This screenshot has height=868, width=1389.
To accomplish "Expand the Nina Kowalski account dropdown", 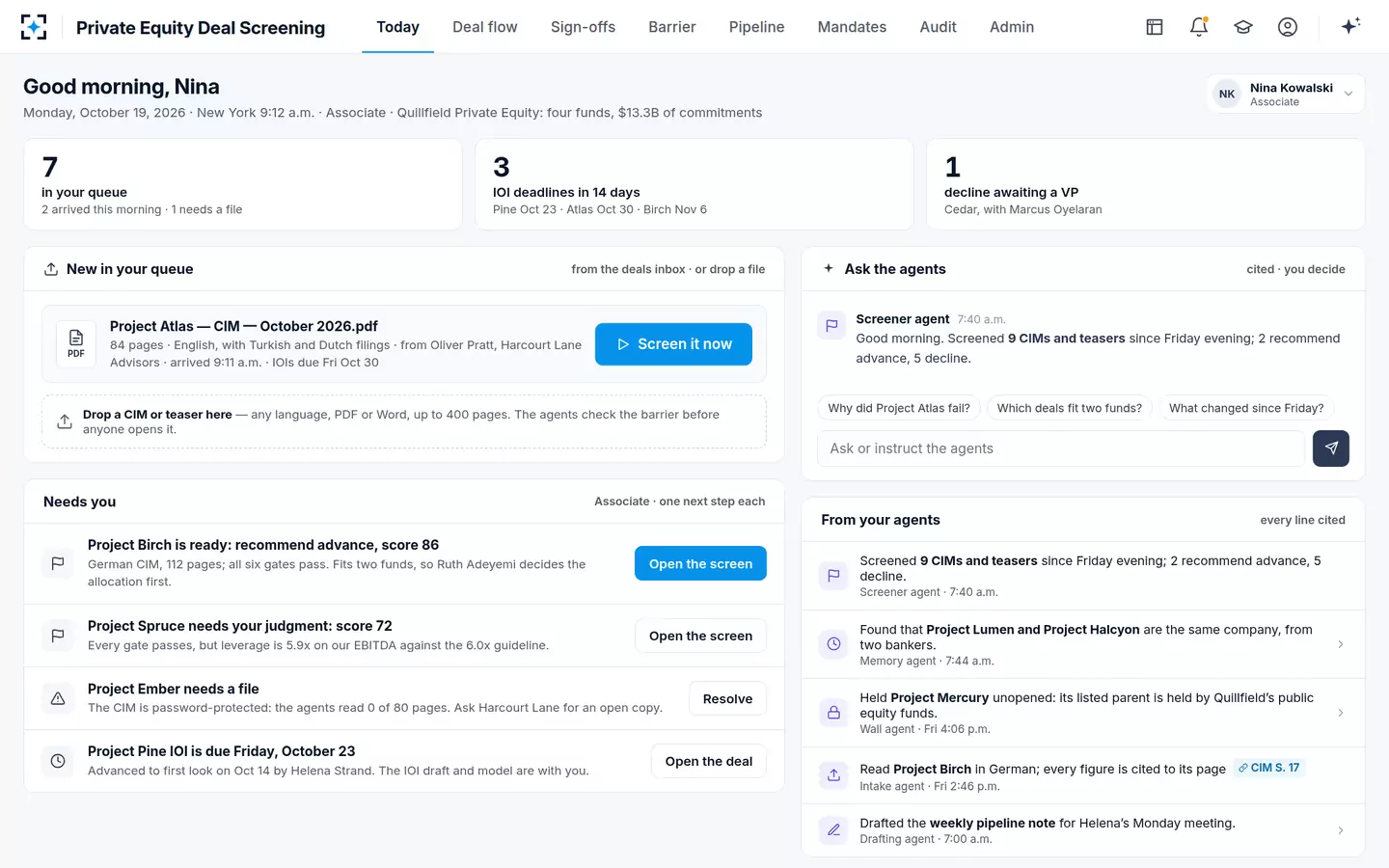I will tap(1286, 94).
